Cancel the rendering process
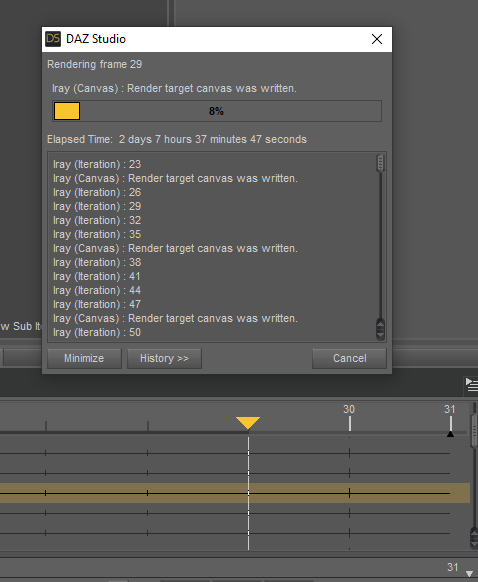This screenshot has height=582, width=478. (x=349, y=358)
